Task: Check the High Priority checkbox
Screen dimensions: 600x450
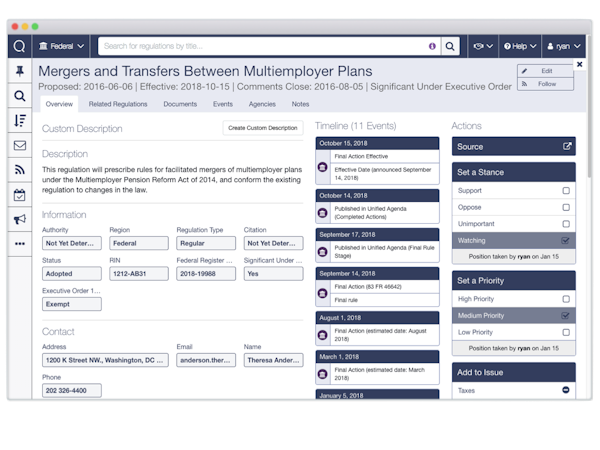Action: pos(566,299)
